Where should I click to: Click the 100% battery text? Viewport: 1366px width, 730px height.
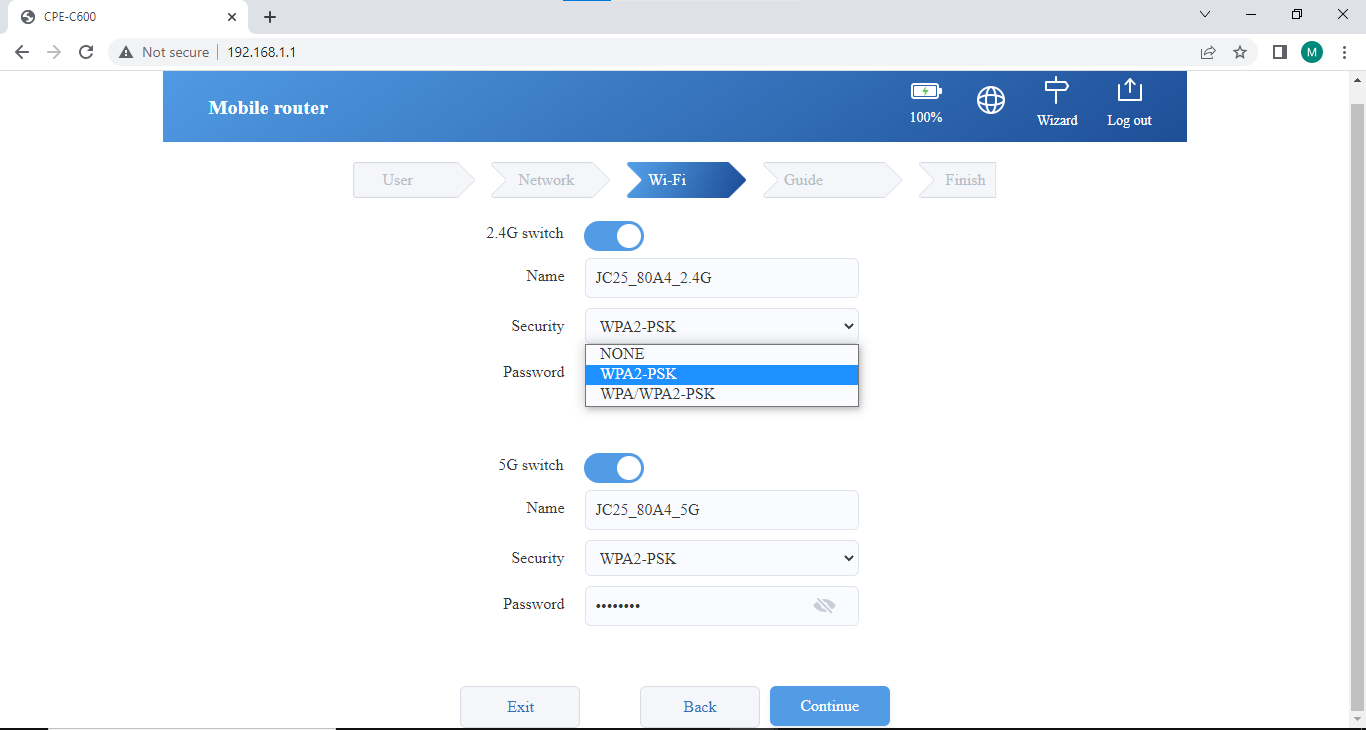pyautogui.click(x=926, y=117)
